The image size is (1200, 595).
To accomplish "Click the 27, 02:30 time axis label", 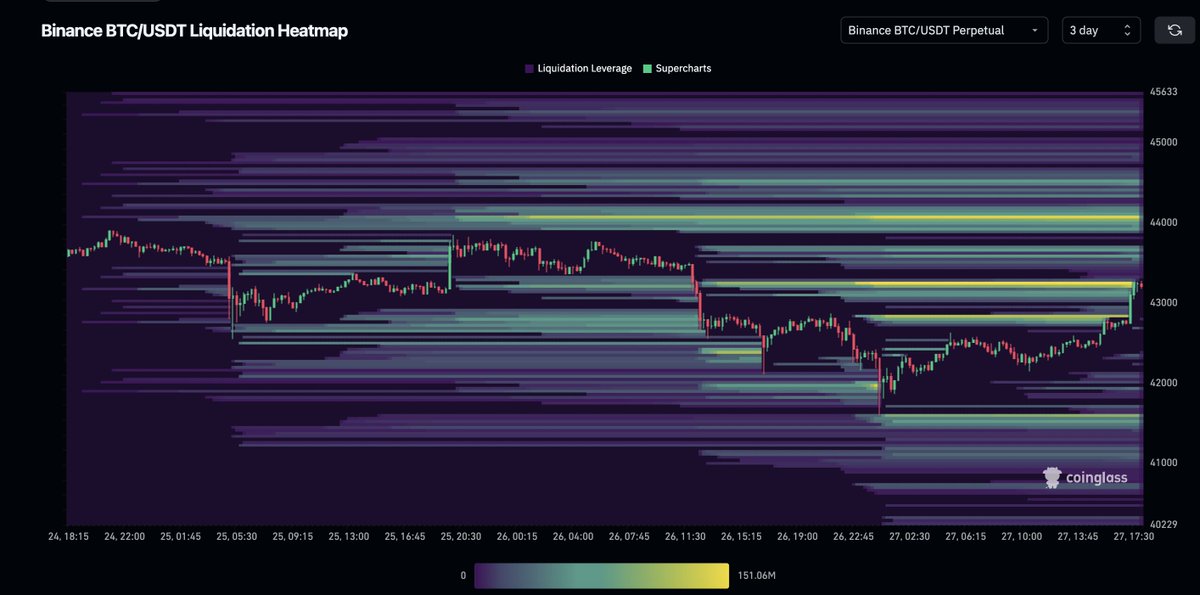I will [910, 536].
